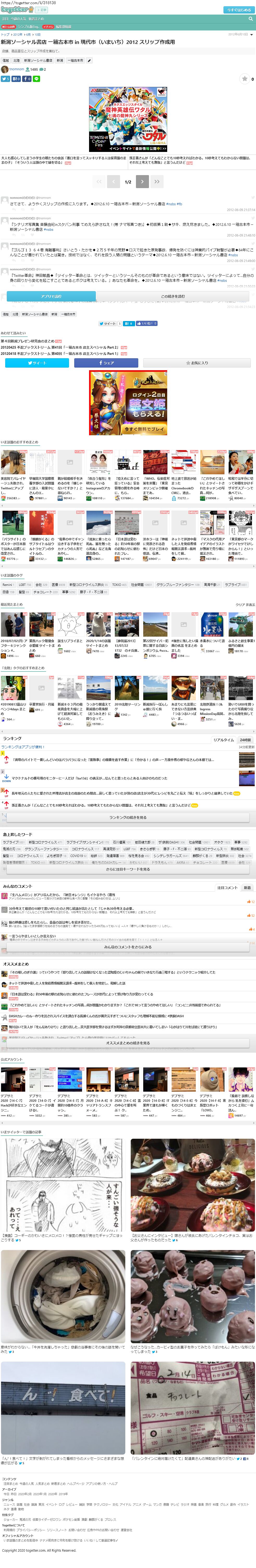Click the Hatena B! bookmark share button
This screenshot has width=256, height=1568.
tap(16, 79)
